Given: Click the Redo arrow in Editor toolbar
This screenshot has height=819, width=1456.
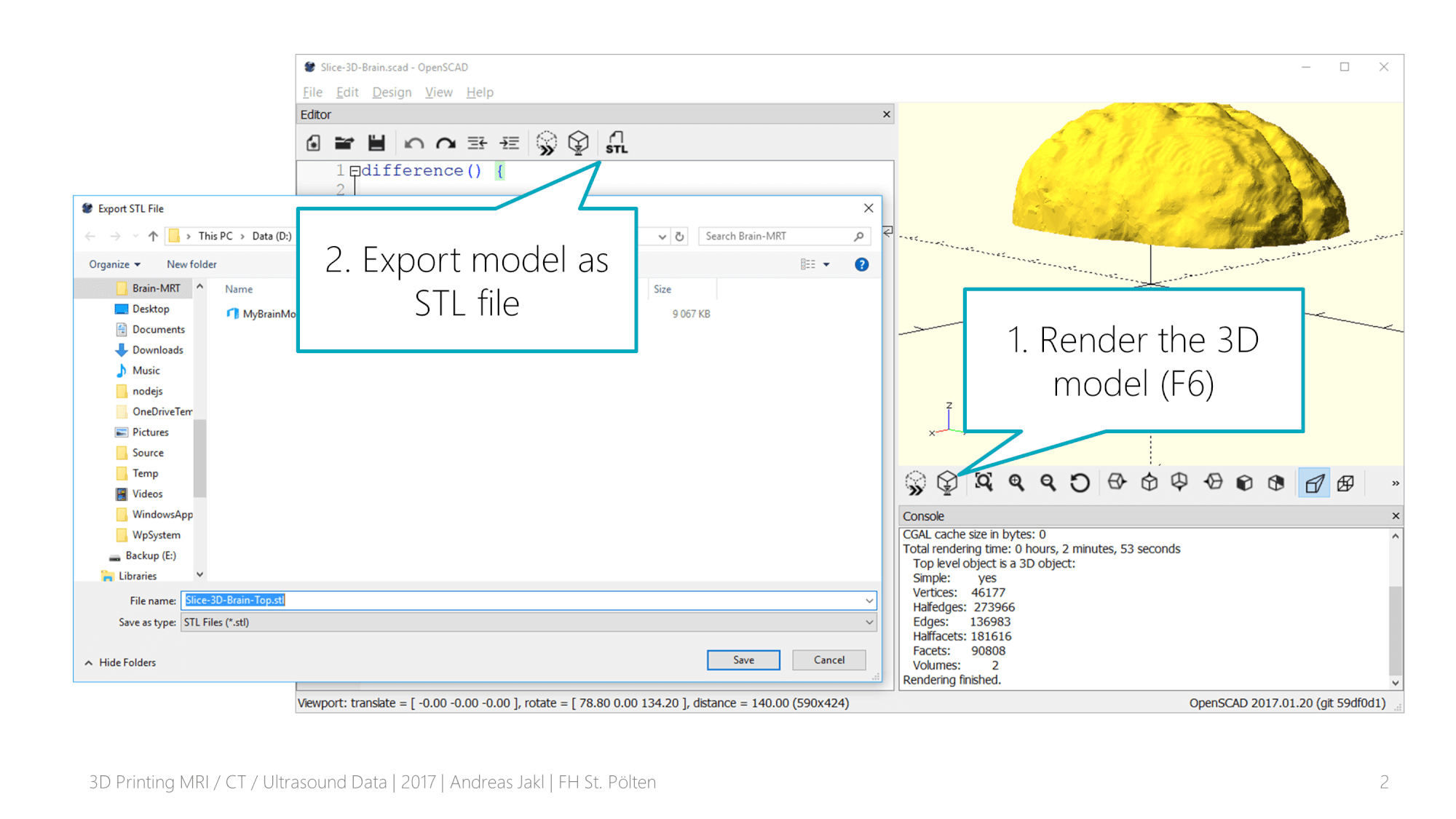Looking at the screenshot, I should 446,143.
